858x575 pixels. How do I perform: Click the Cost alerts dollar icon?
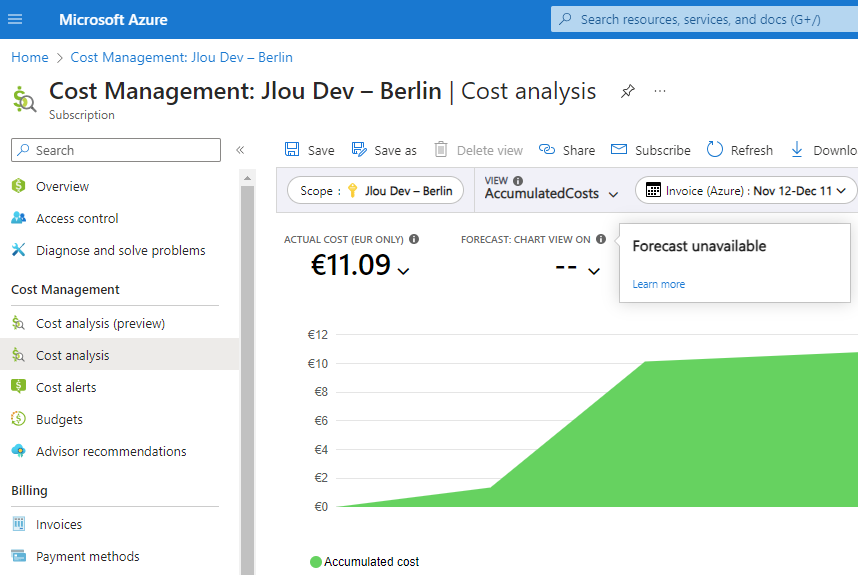[x=19, y=386]
